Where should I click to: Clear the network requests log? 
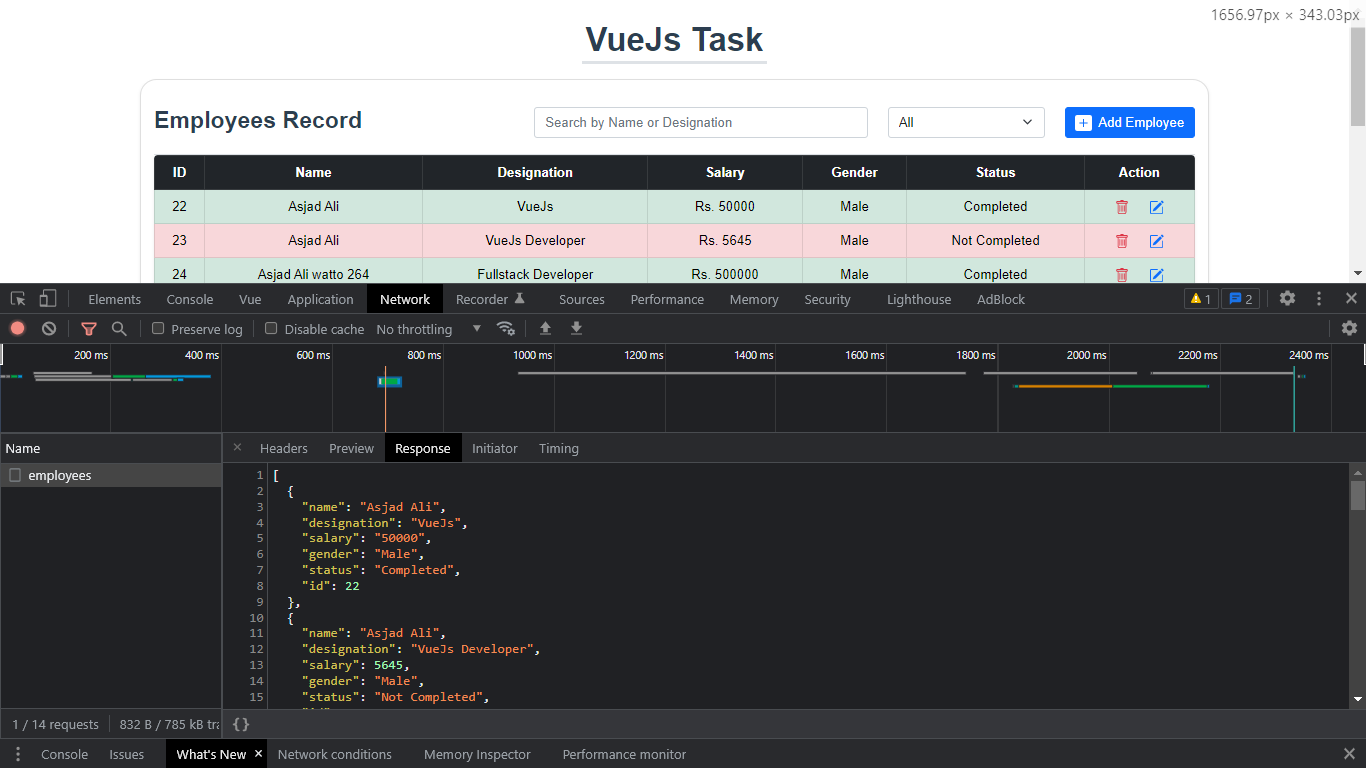click(x=48, y=328)
